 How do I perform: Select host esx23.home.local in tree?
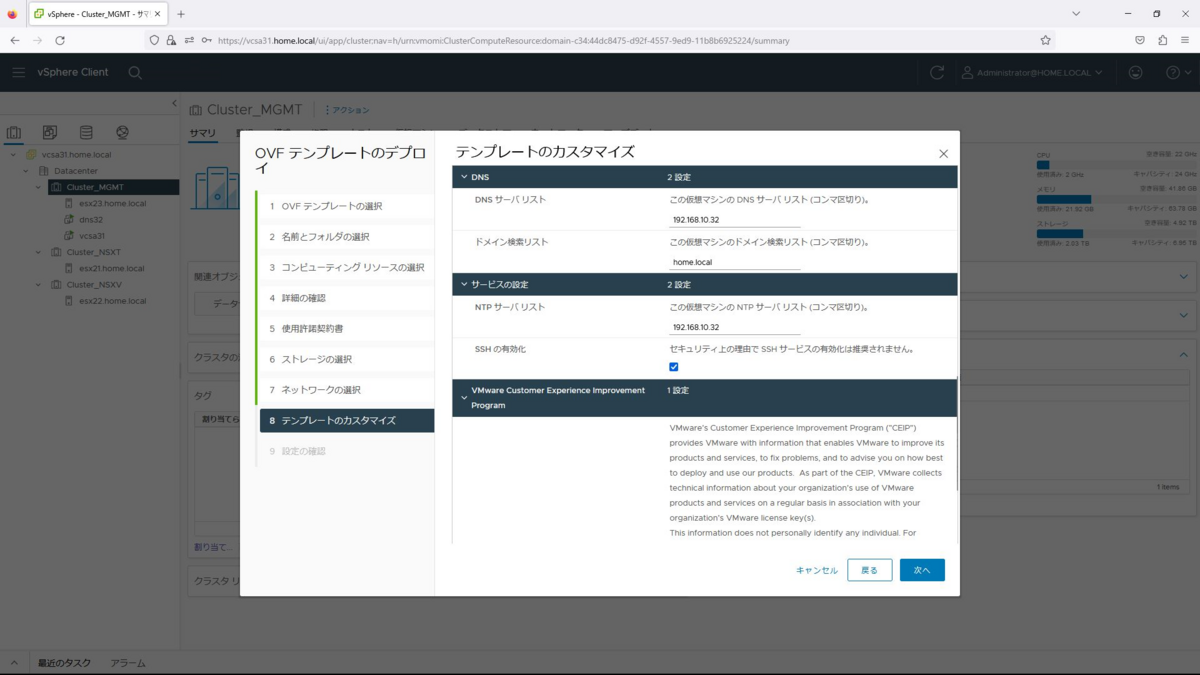(x=112, y=203)
